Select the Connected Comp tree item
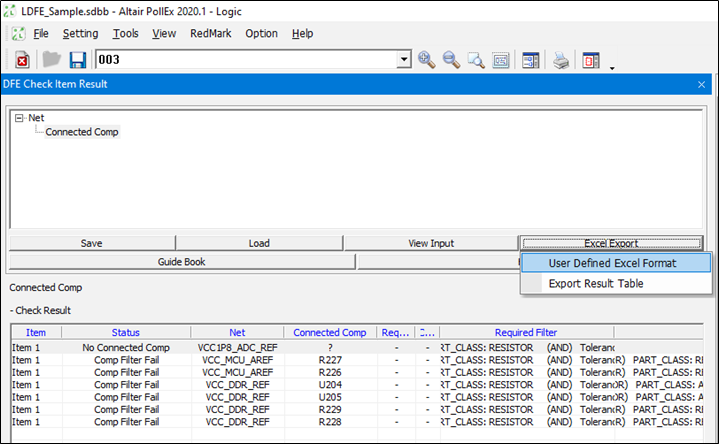719x444 pixels. [82, 132]
